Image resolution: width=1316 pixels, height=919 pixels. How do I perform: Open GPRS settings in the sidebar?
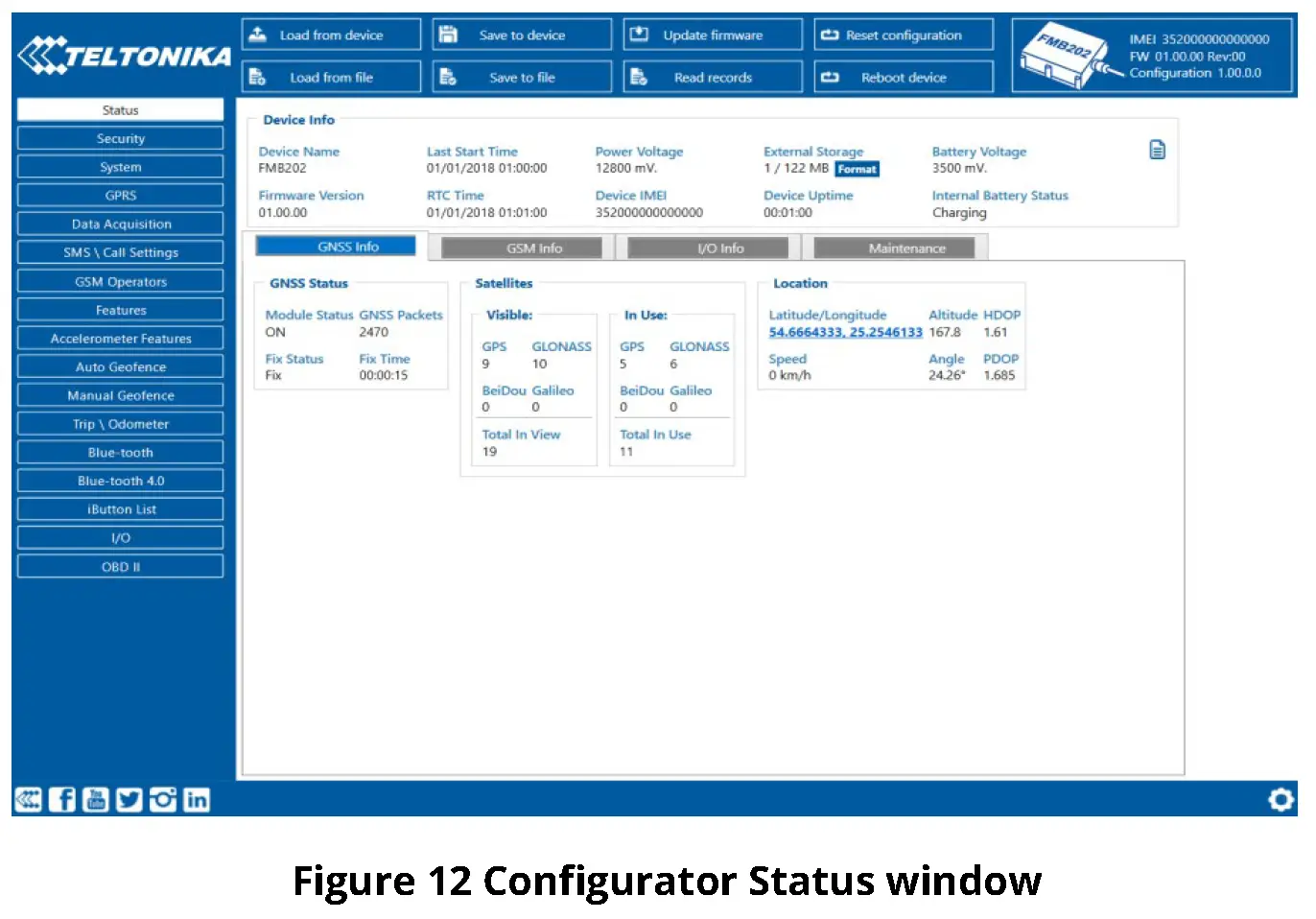[x=120, y=195]
